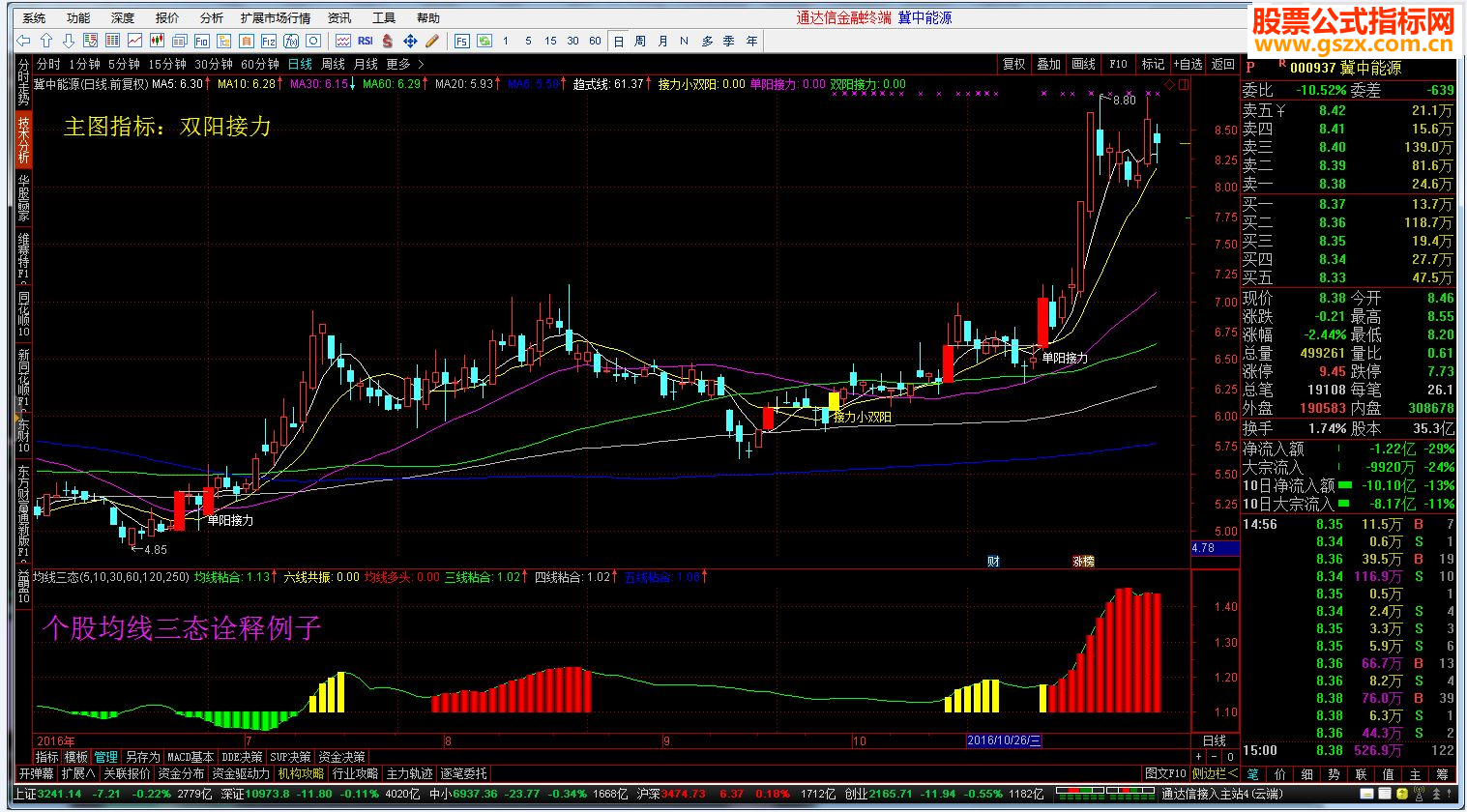The height and width of the screenshot is (812, 1467).
Task: Click the 返回 back button
Action: pyautogui.click(x=1223, y=64)
